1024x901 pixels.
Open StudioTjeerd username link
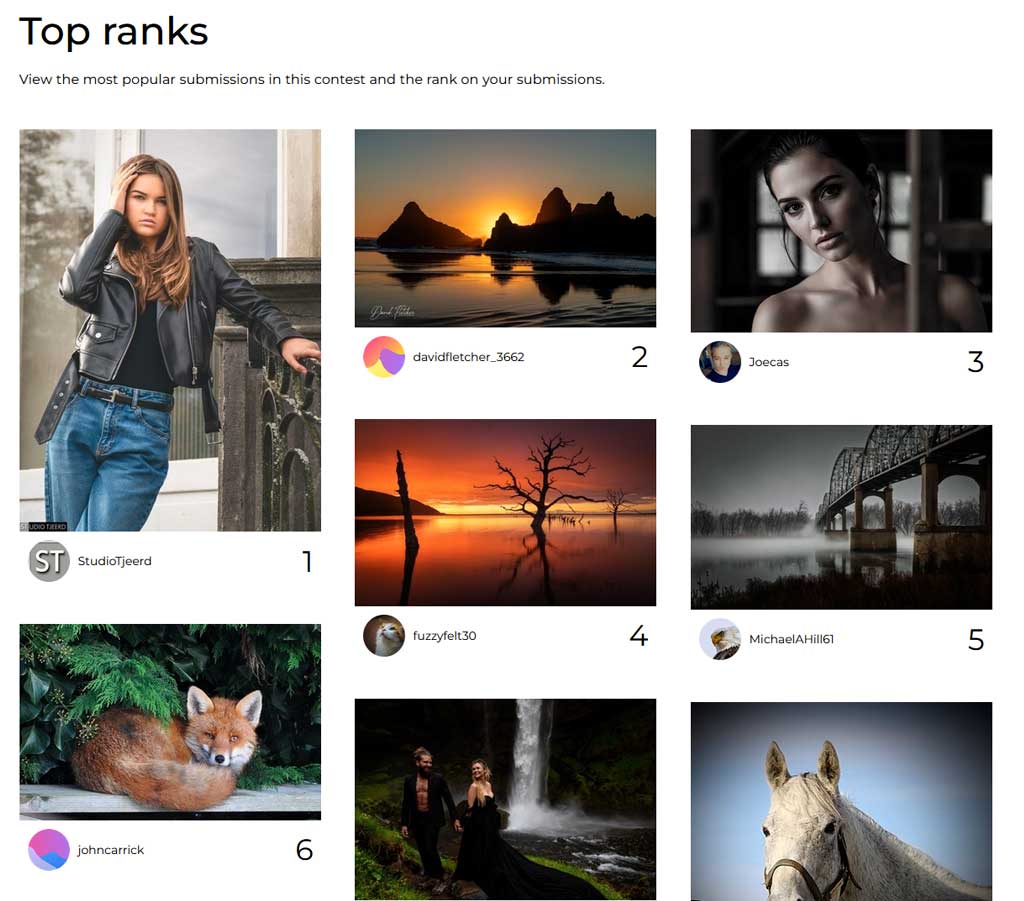(x=114, y=561)
